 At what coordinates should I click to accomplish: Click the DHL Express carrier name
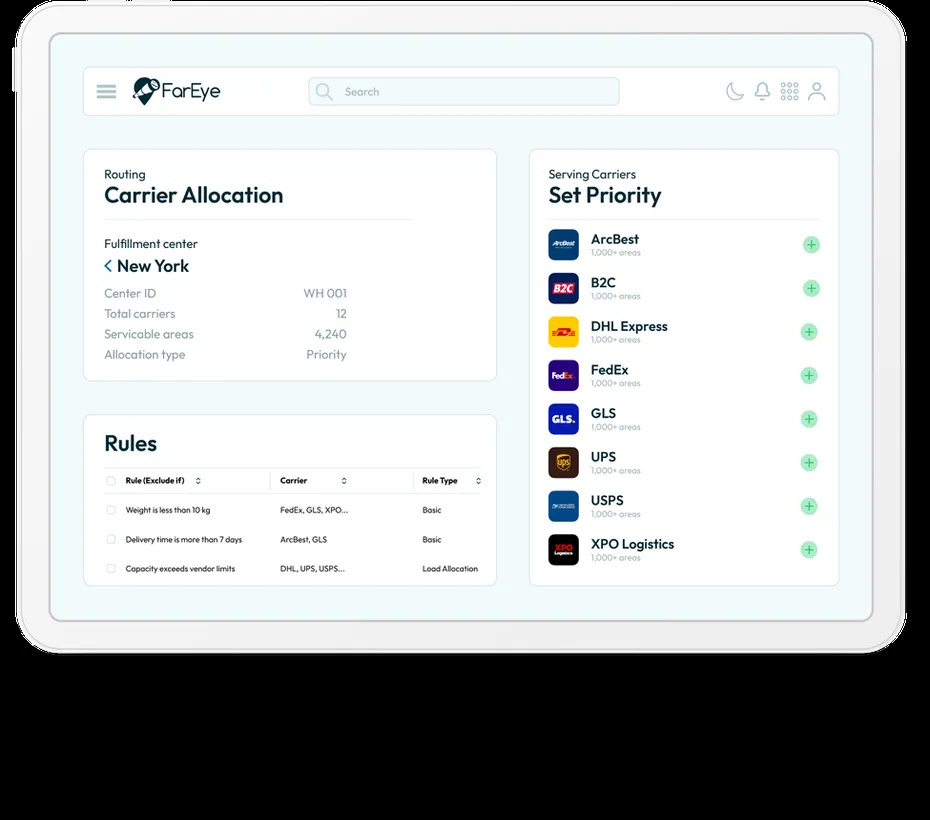click(629, 326)
